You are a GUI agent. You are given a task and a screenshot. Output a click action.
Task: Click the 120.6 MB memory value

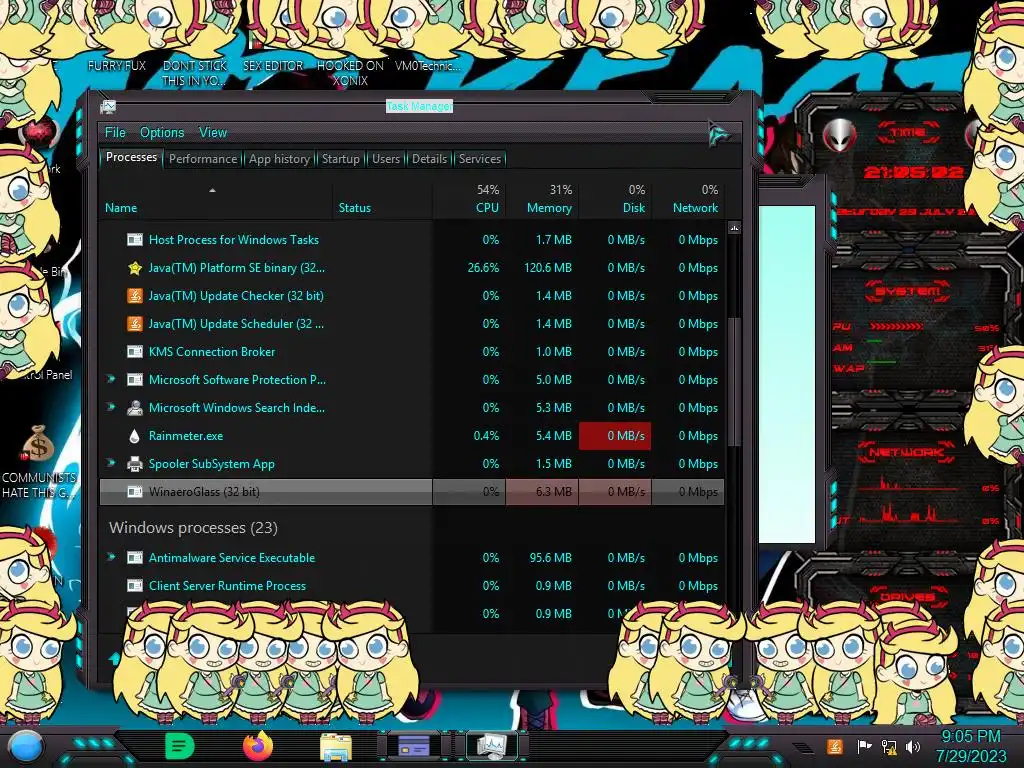(547, 268)
